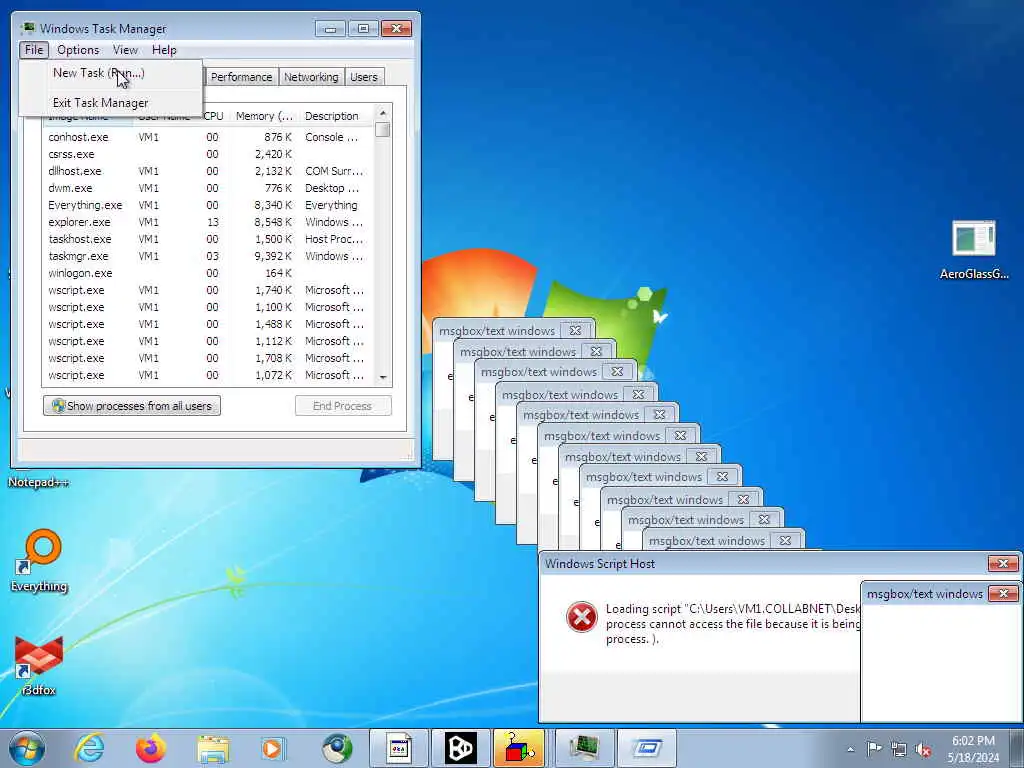
Task: Click the process list scroll-up arrow
Action: (383, 113)
